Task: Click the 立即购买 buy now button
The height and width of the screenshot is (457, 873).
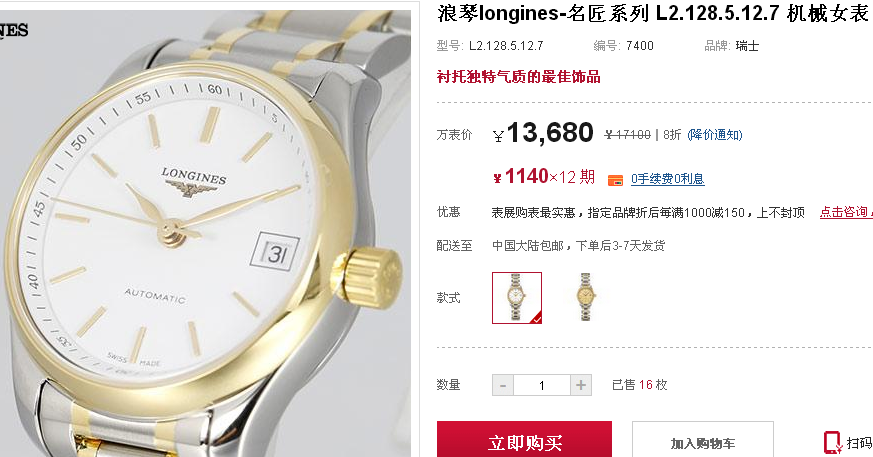Action: [524, 440]
